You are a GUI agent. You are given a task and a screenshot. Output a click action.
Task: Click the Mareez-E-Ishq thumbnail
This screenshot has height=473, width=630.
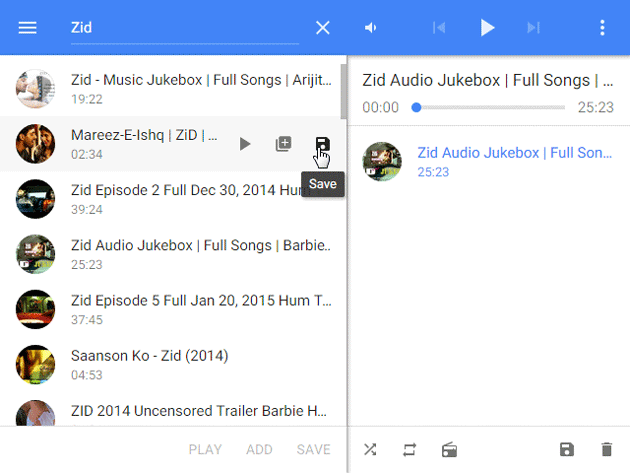35,144
